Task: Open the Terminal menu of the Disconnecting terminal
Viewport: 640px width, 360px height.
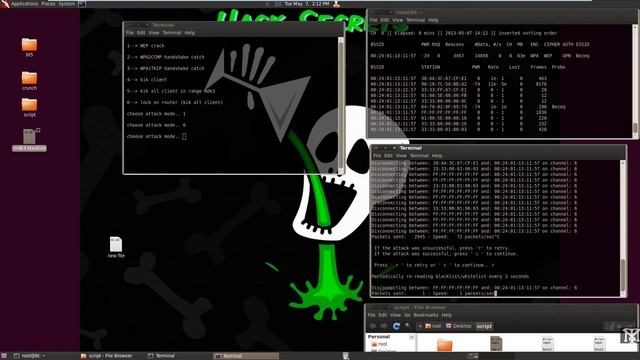Action: point(419,156)
